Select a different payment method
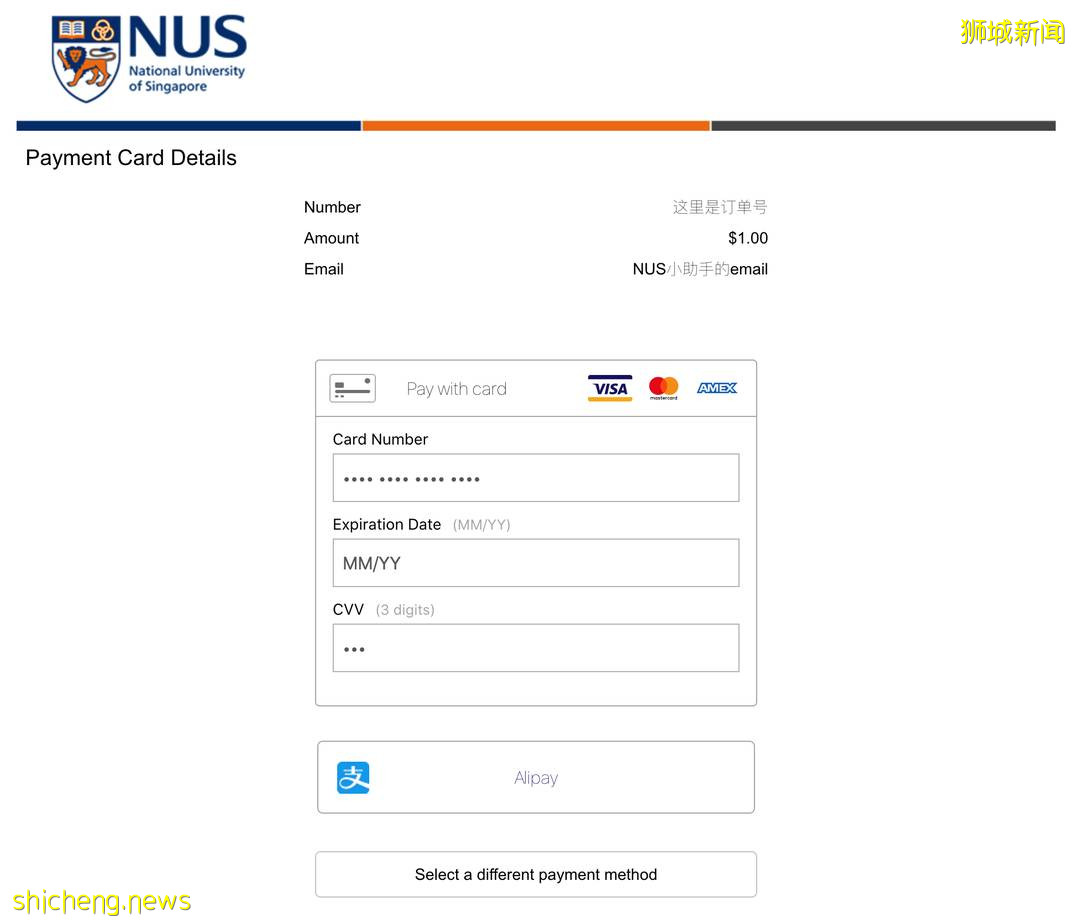Image resolution: width=1080 pixels, height=921 pixels. tap(536, 875)
